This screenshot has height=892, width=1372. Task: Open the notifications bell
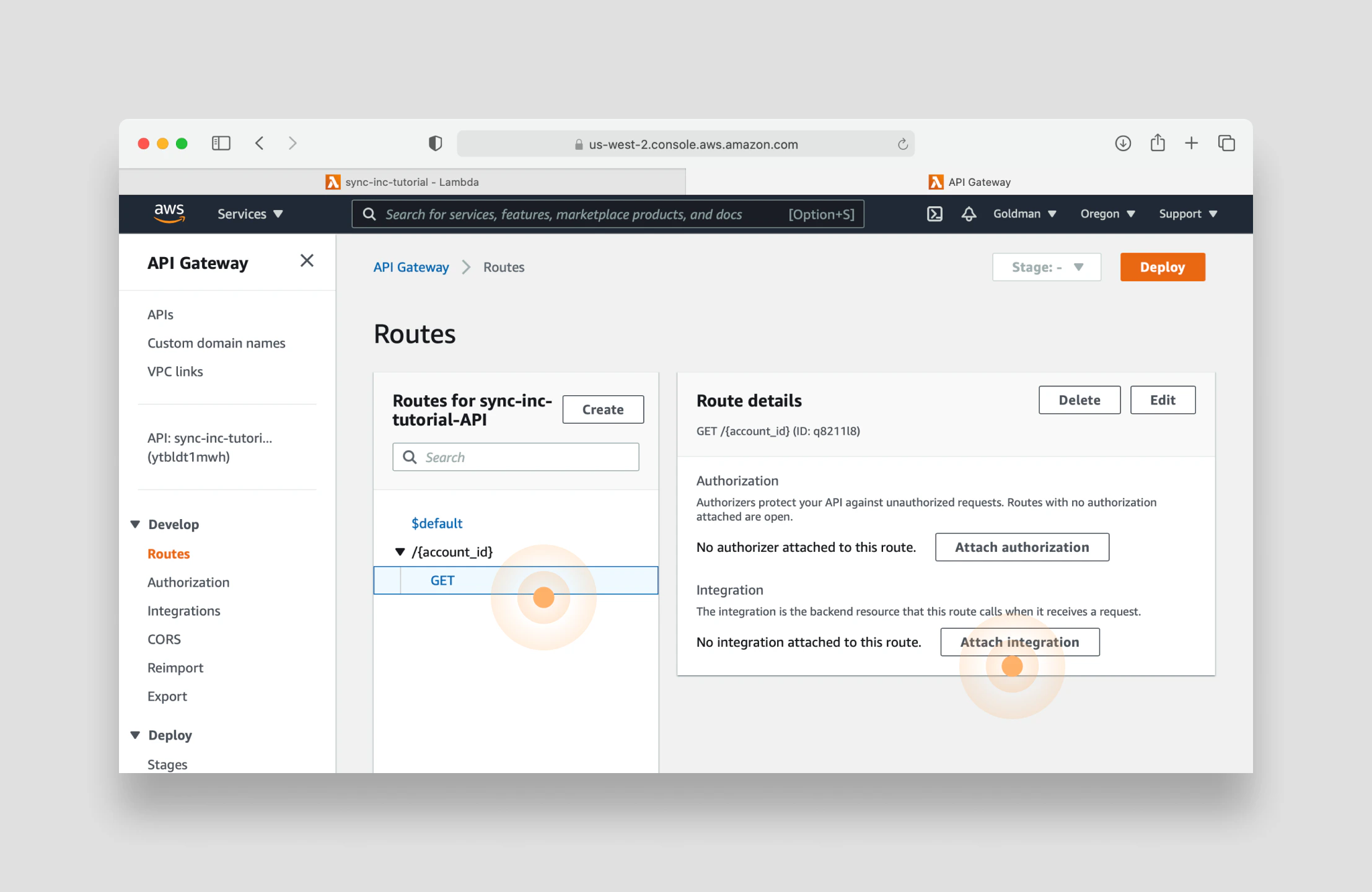pos(969,214)
